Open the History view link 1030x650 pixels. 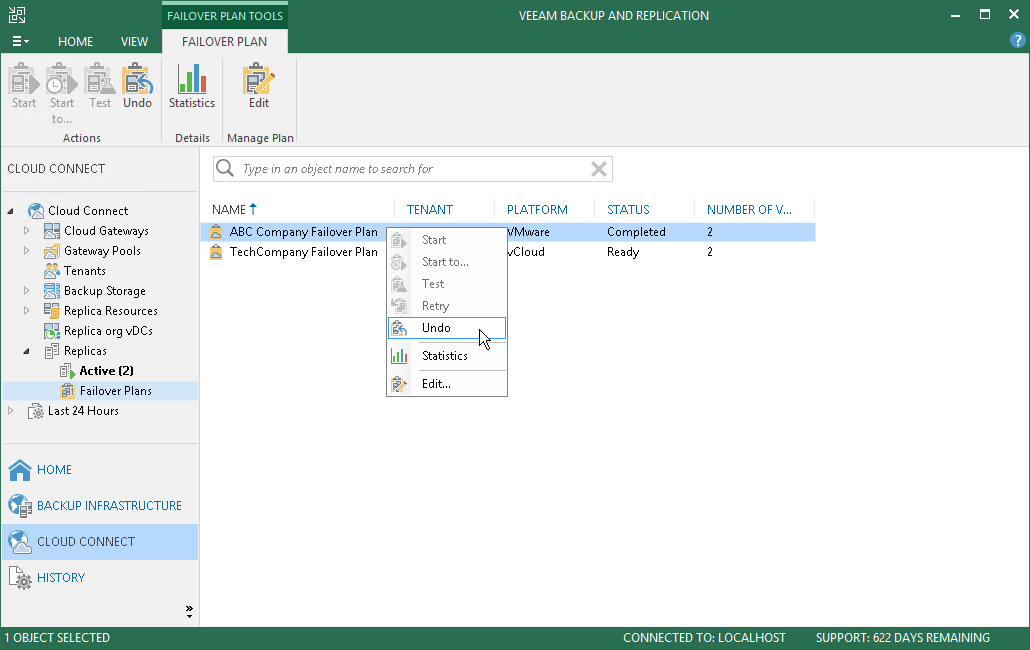(61, 578)
